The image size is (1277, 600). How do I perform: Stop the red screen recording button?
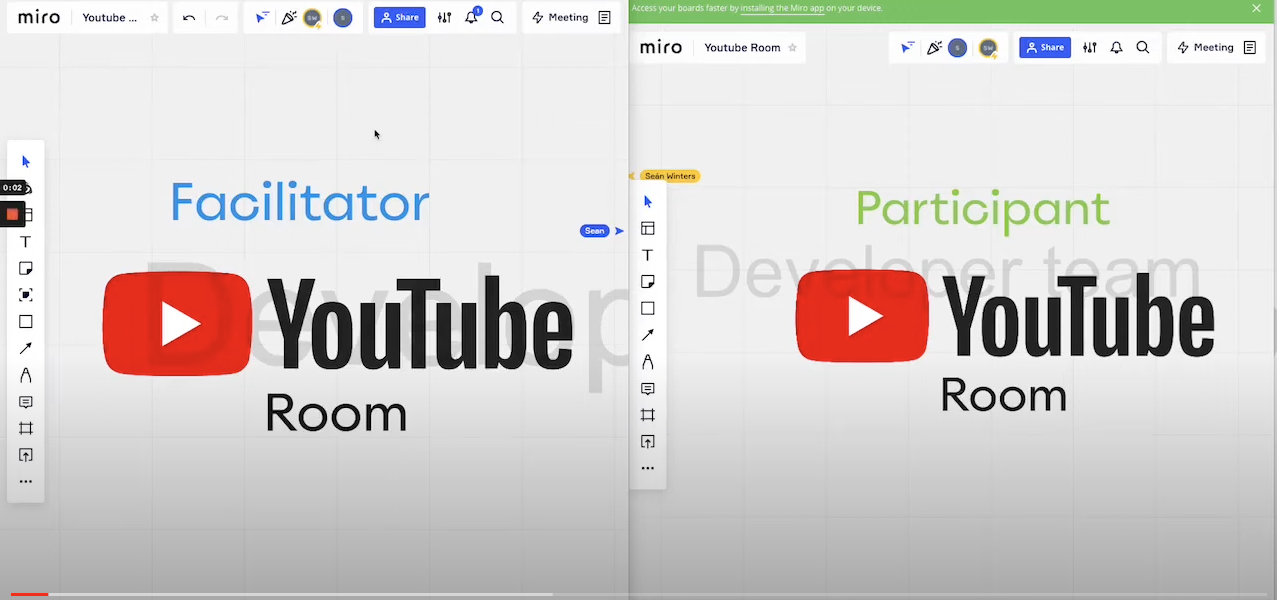pyautogui.click(x=12, y=214)
